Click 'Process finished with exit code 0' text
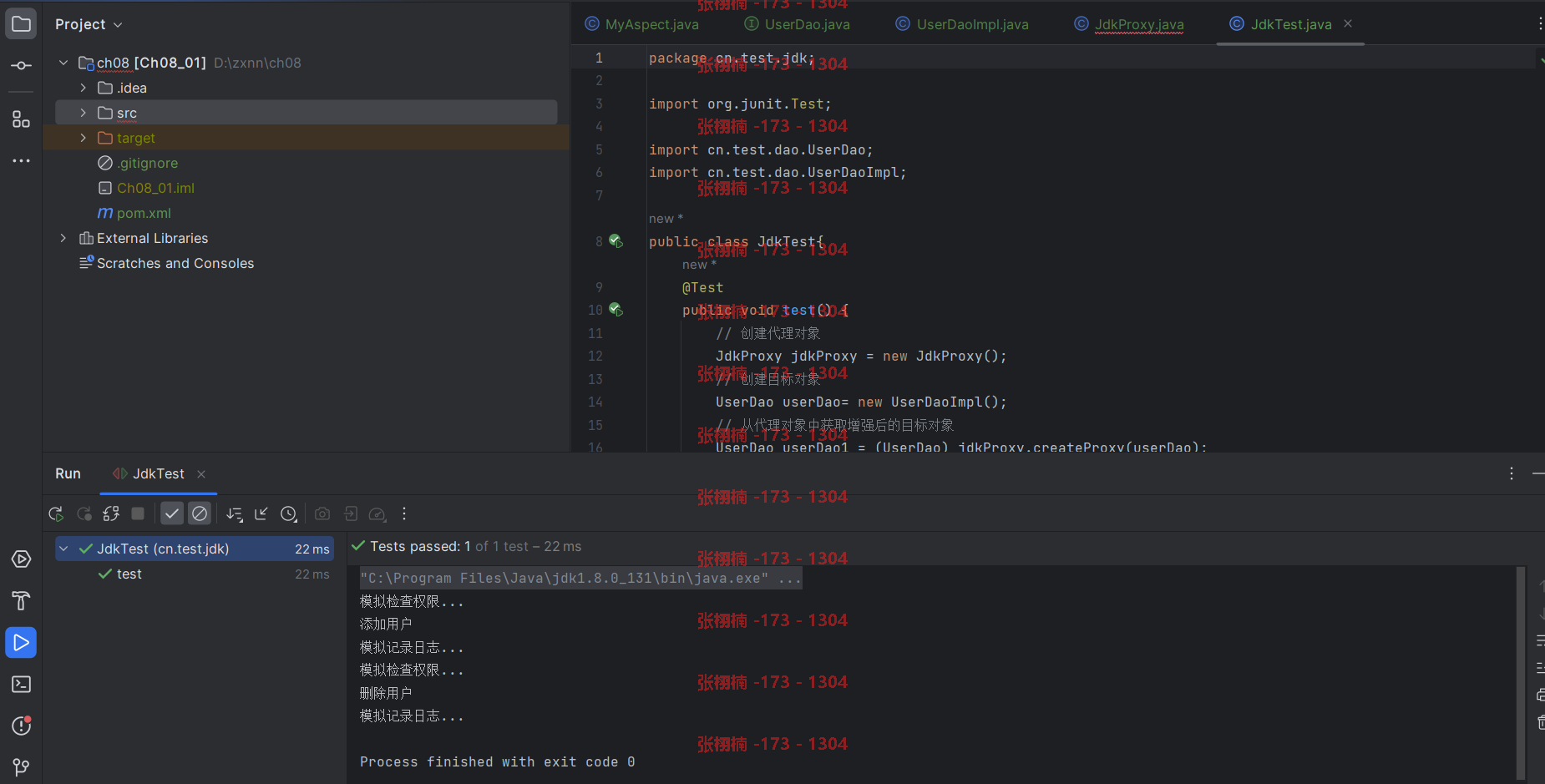 (x=498, y=761)
